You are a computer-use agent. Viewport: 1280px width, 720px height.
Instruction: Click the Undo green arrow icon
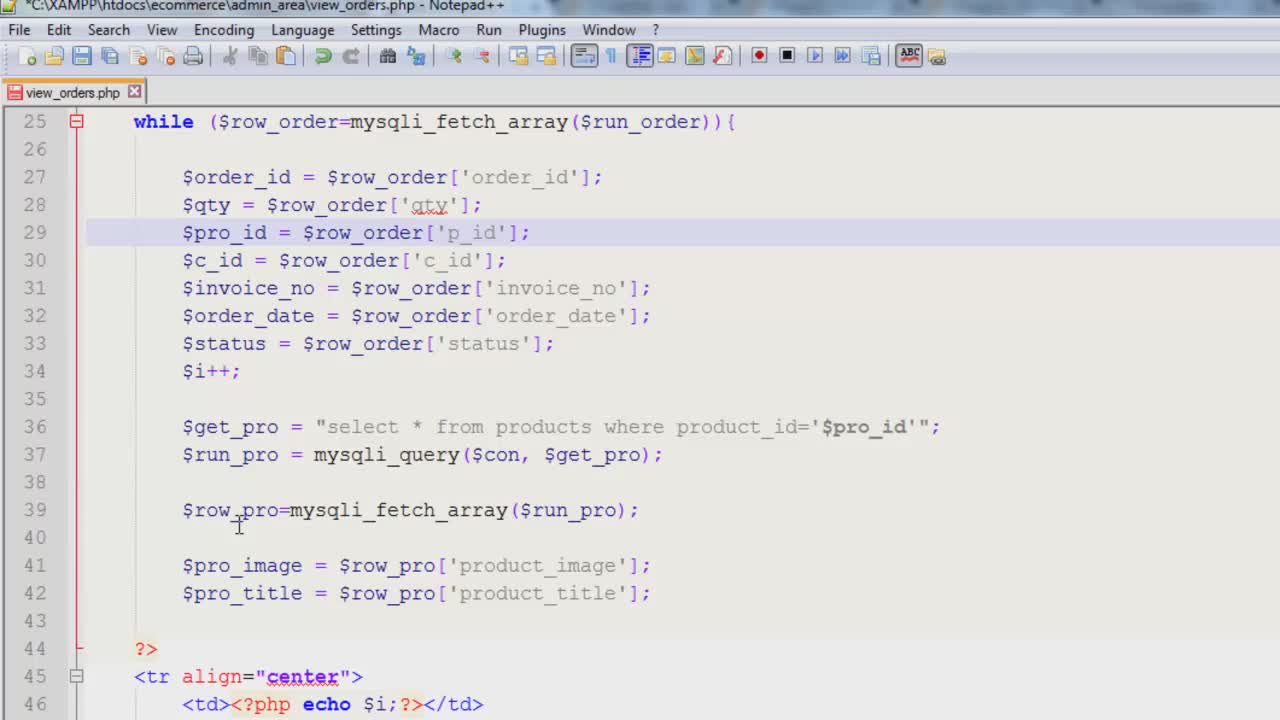[322, 56]
